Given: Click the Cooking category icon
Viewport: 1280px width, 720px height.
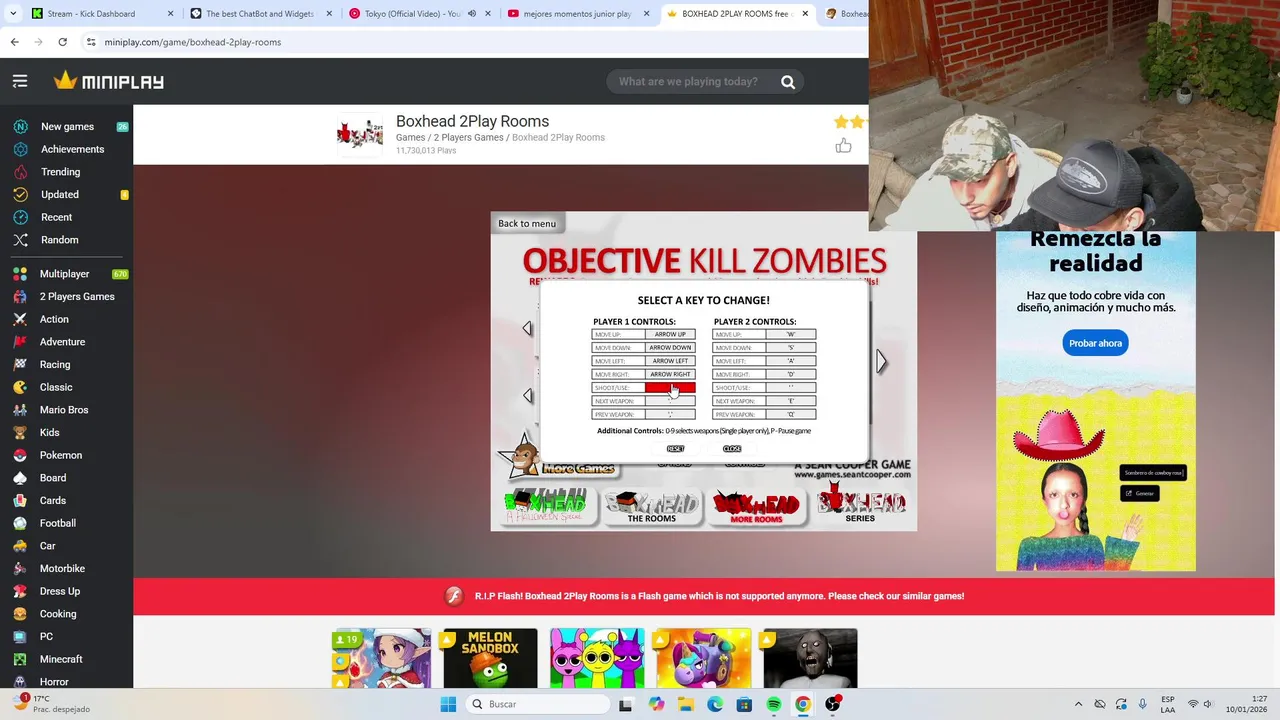Looking at the screenshot, I should pyautogui.click(x=20, y=614).
